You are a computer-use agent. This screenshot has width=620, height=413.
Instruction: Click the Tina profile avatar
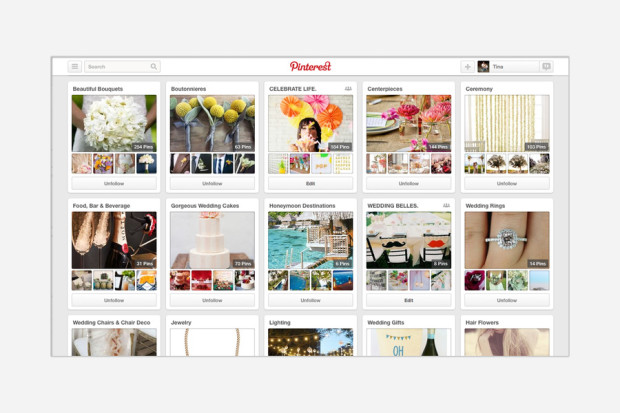point(484,67)
